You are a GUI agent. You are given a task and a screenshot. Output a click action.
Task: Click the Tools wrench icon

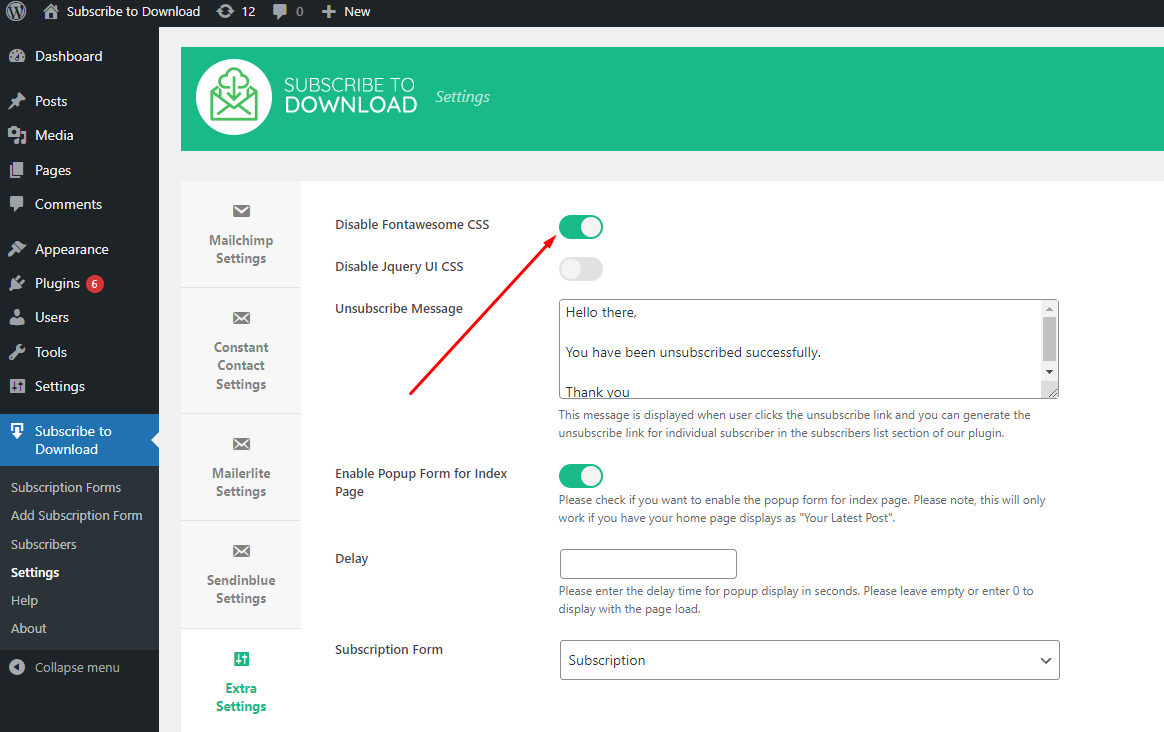17,352
